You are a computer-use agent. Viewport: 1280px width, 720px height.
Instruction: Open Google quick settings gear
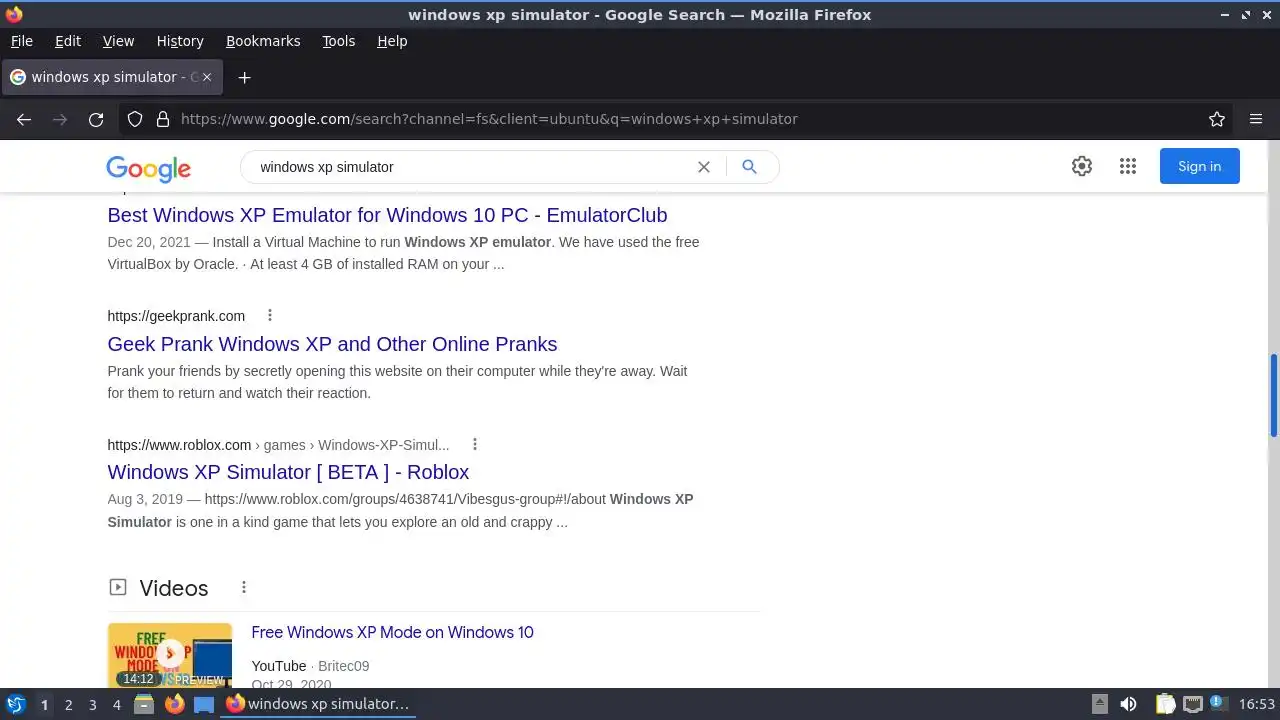click(1082, 167)
